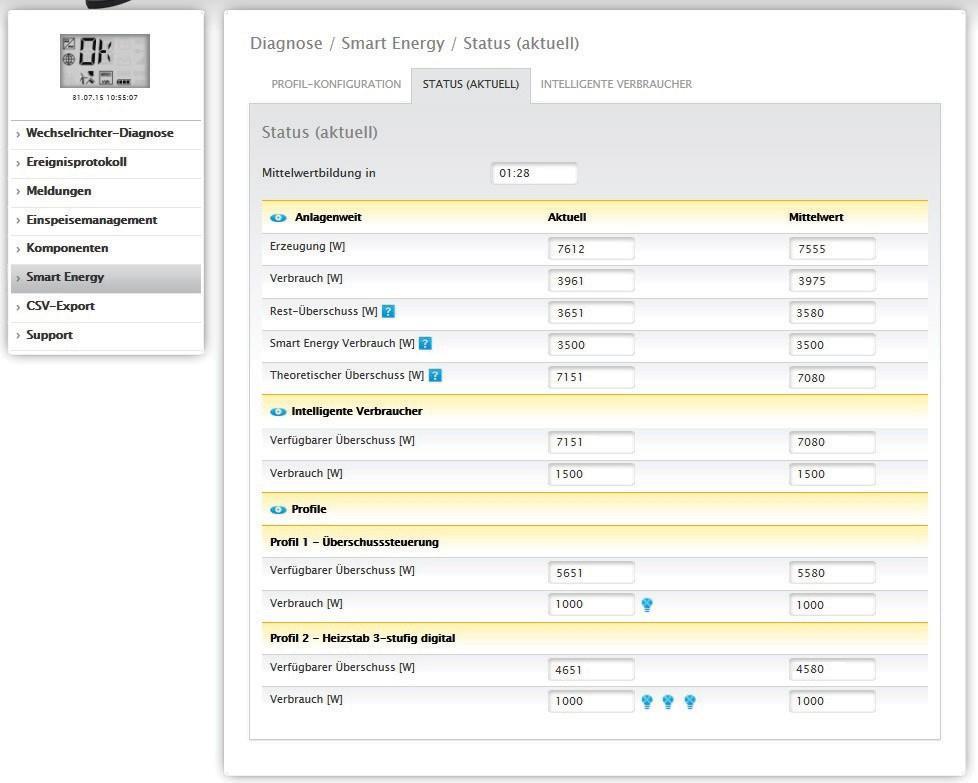Click the Anlagenweit section heading
This screenshot has width=978, height=783.
point(328,217)
